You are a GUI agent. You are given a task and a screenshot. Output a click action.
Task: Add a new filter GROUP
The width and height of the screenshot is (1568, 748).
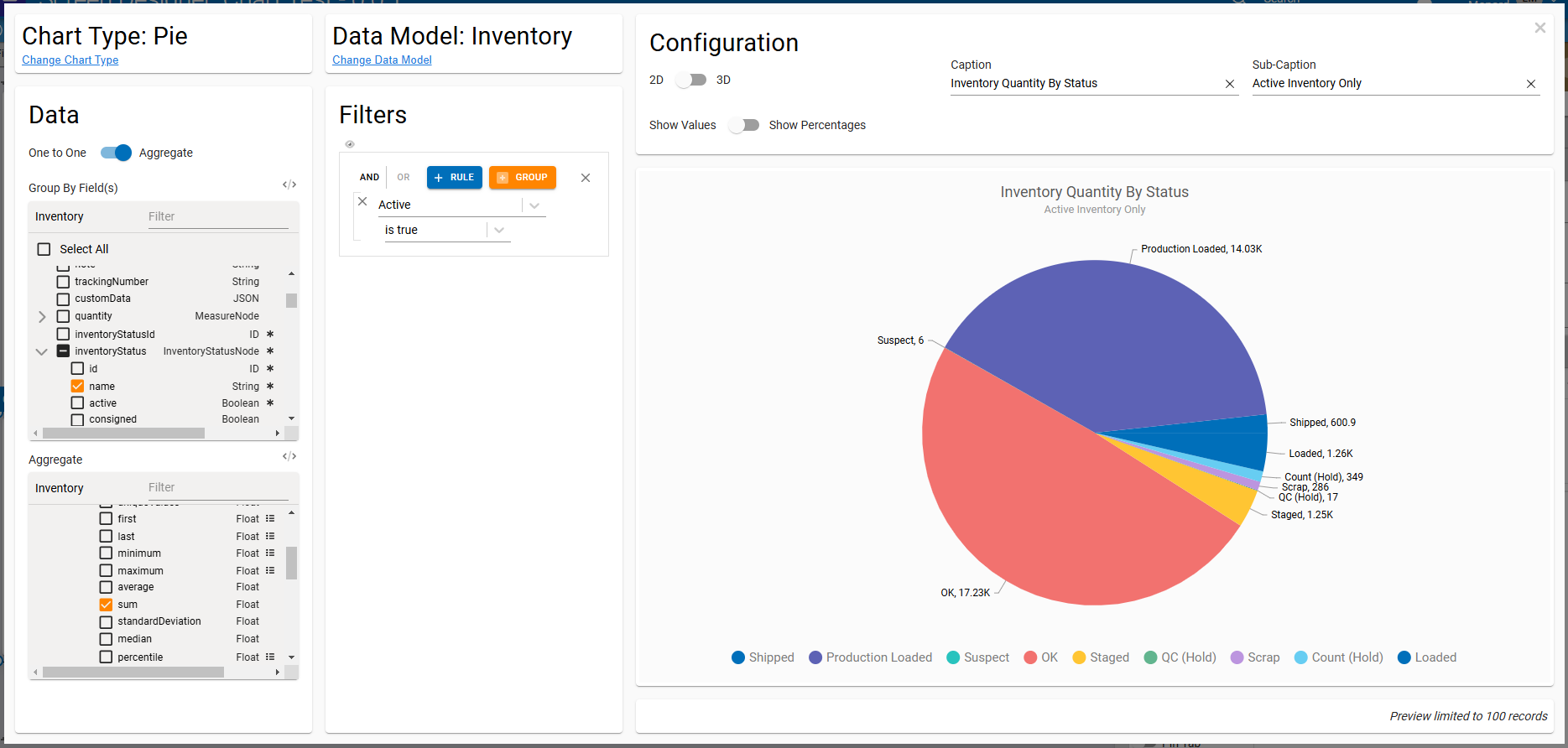point(523,177)
